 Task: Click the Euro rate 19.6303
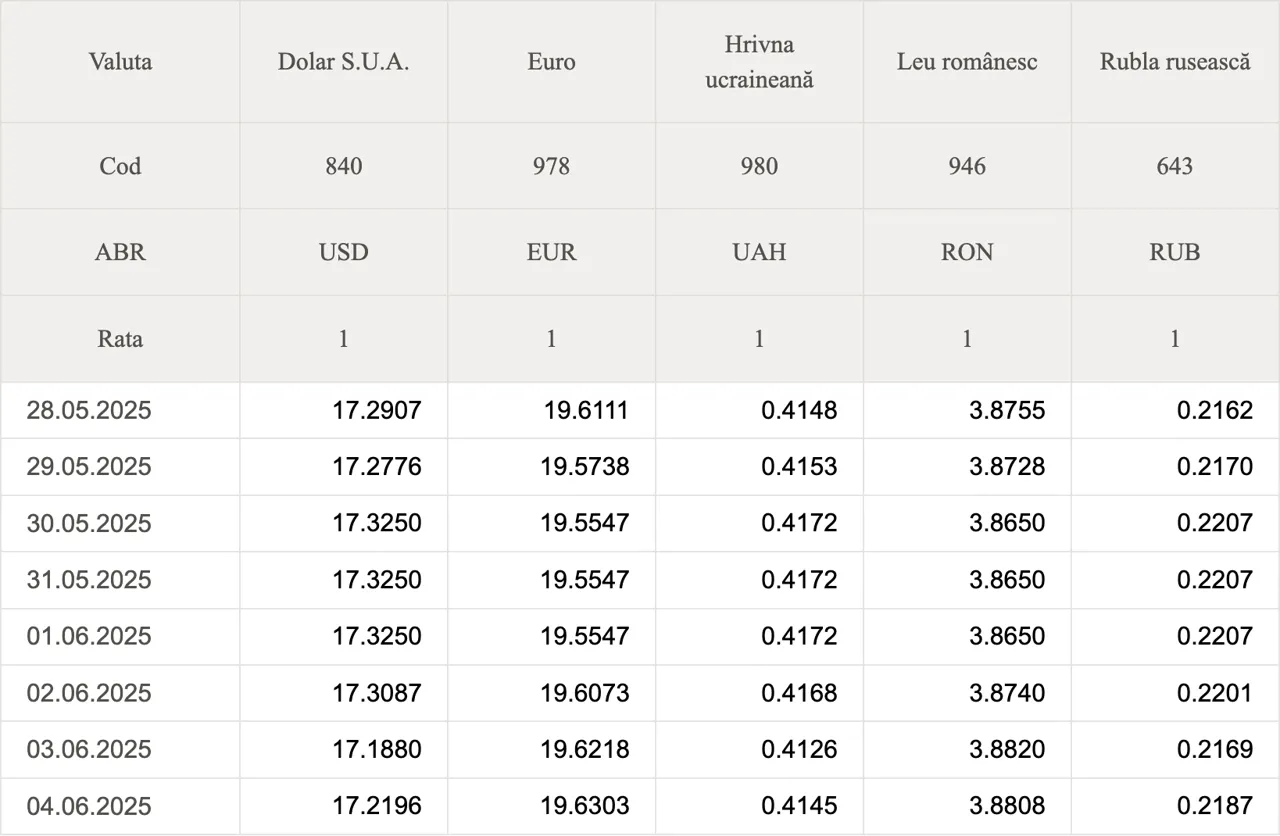click(x=585, y=806)
